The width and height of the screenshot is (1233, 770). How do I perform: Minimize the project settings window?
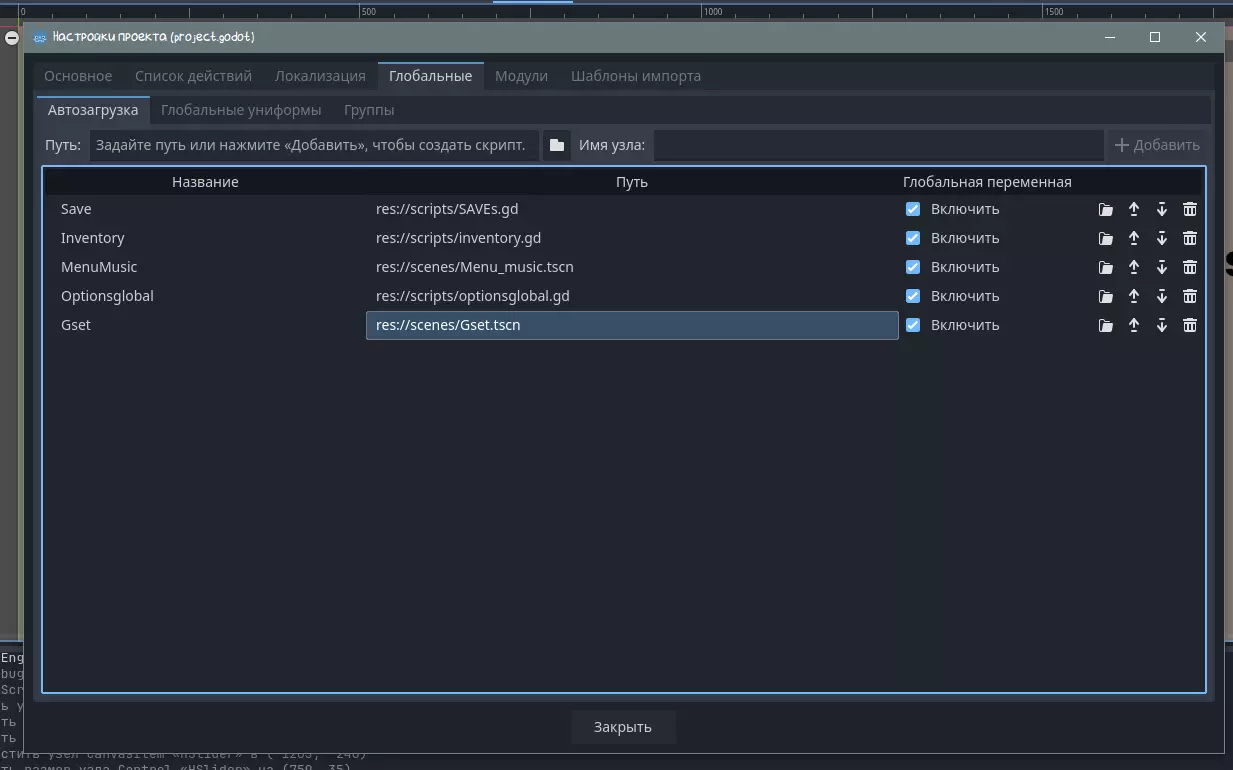click(1110, 37)
